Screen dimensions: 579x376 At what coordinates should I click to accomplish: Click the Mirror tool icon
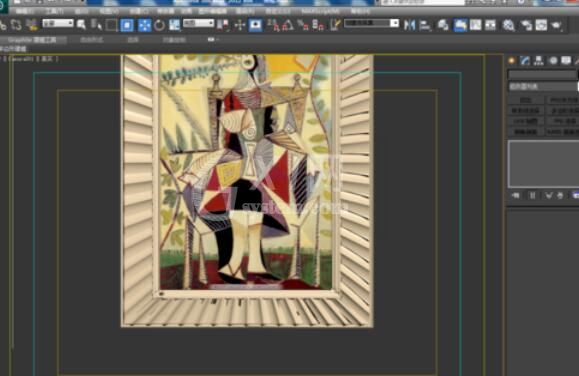pos(409,25)
